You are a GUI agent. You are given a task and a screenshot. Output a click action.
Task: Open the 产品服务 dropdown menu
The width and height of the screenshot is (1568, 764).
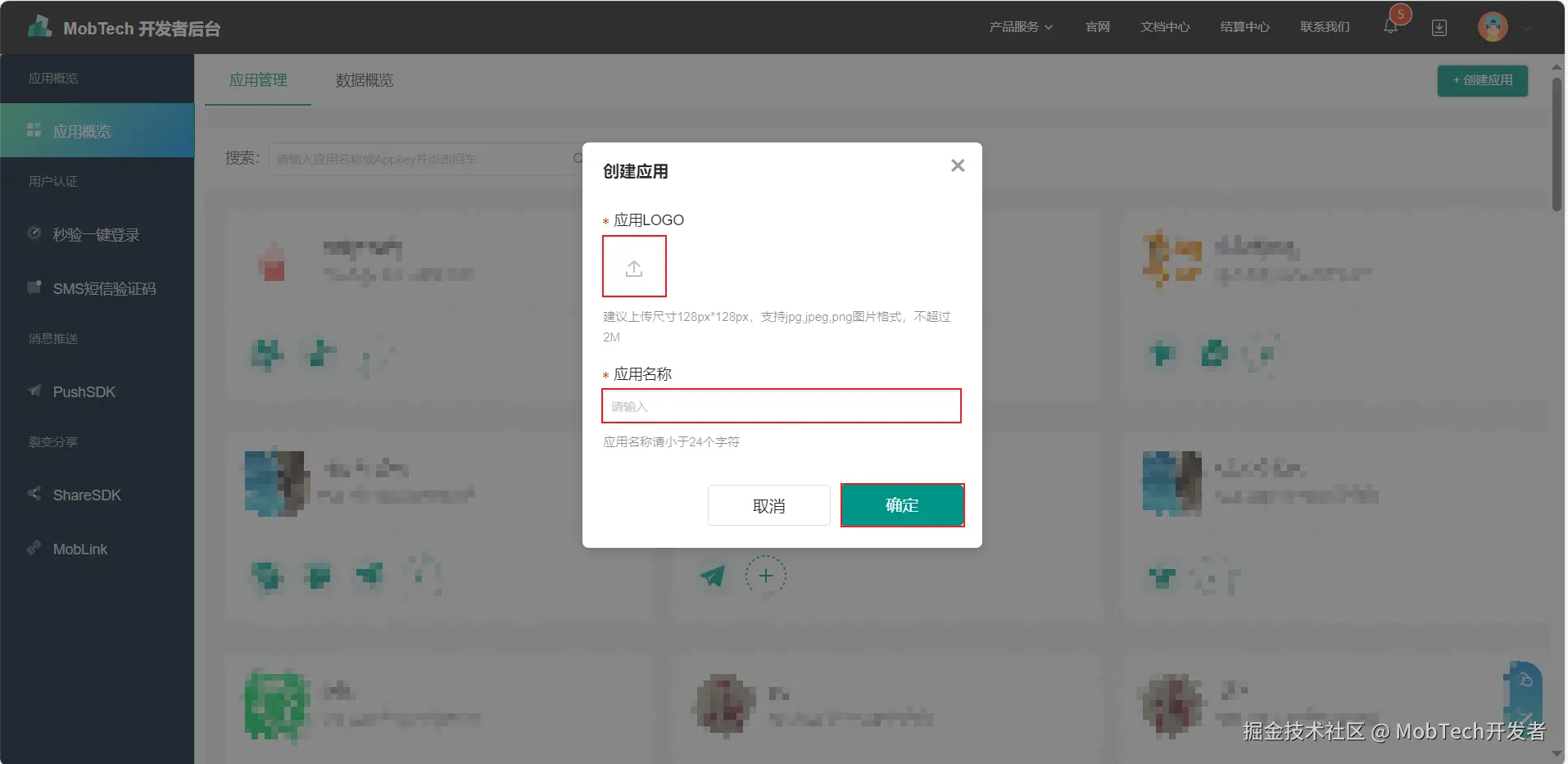click(x=1021, y=27)
